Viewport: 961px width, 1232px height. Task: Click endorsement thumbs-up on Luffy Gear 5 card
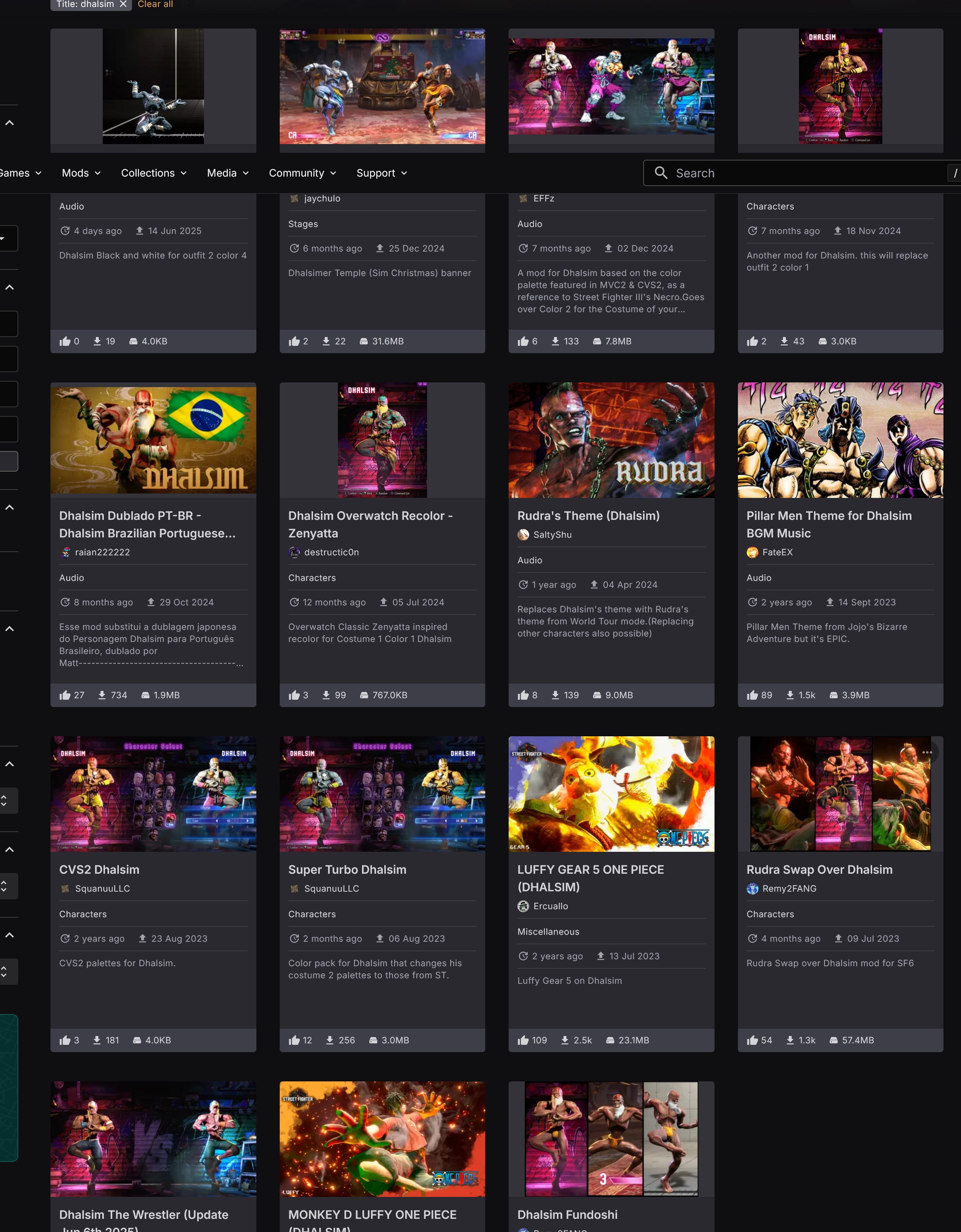[x=523, y=1040]
